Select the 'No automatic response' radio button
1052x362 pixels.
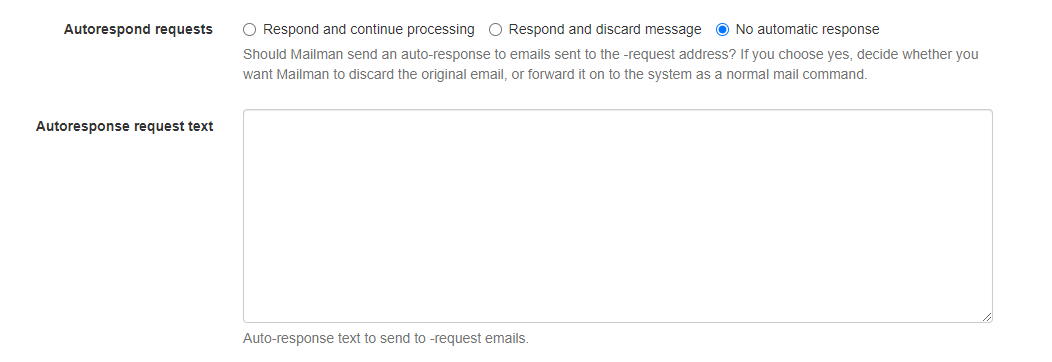point(722,29)
